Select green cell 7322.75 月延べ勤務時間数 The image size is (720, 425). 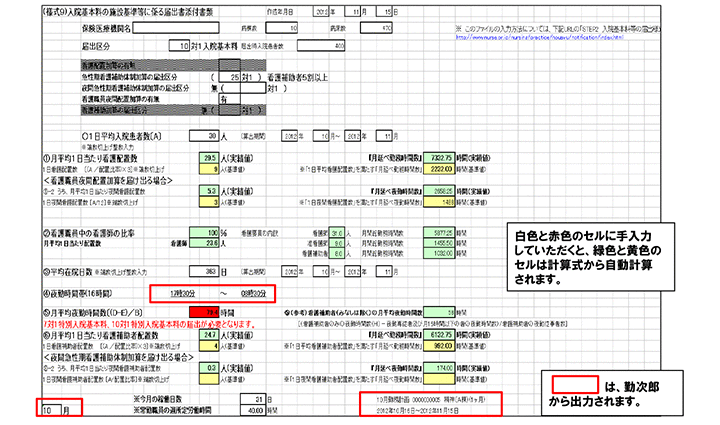(439, 158)
